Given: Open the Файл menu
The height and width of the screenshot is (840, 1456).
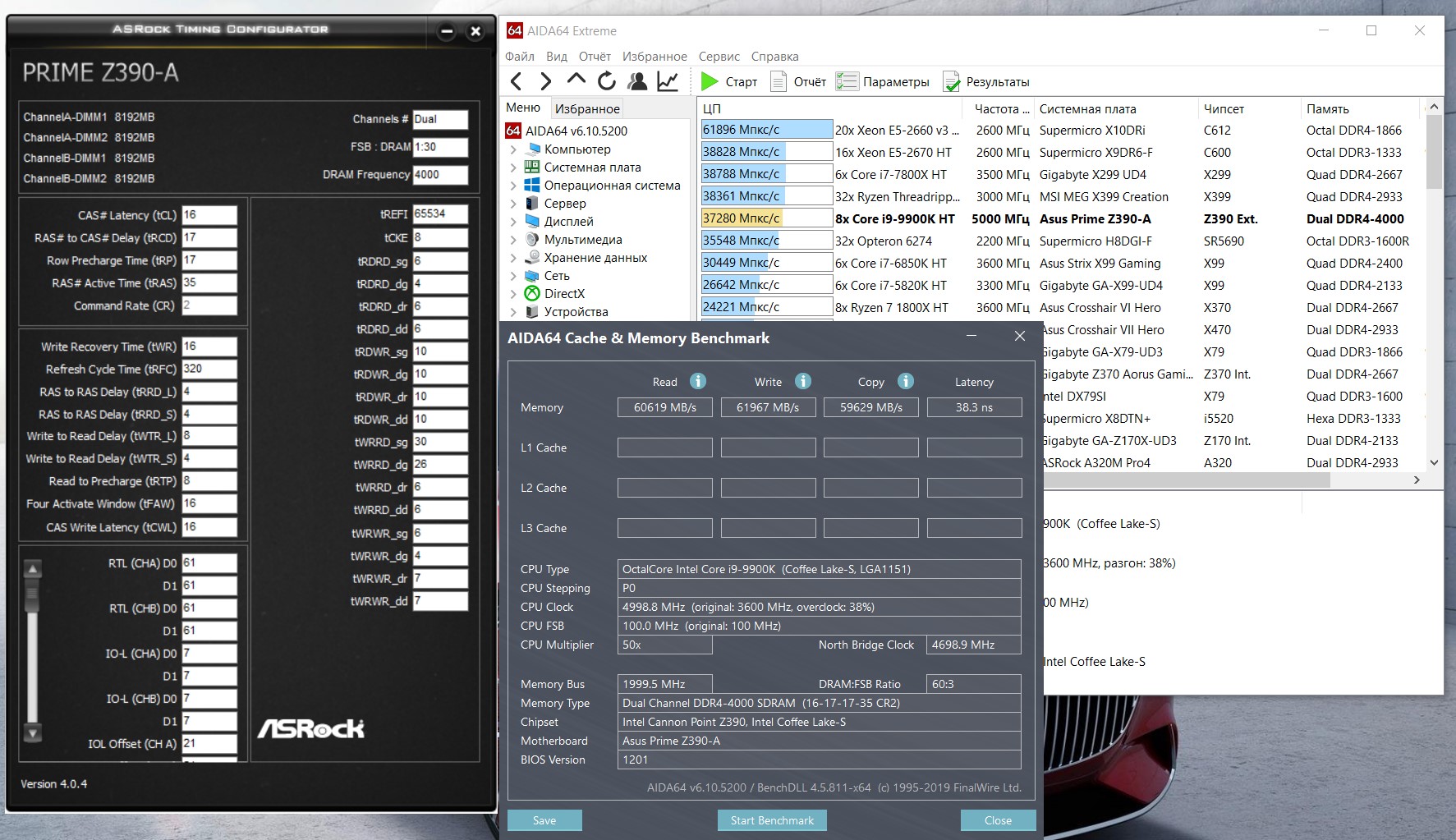Looking at the screenshot, I should (x=520, y=57).
